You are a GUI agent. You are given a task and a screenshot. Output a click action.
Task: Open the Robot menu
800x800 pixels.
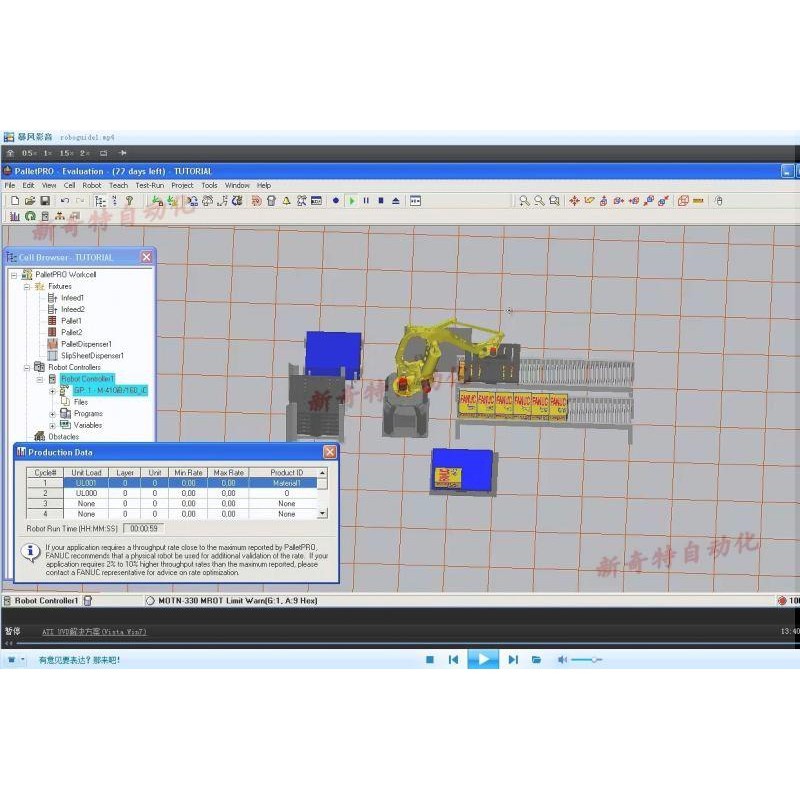(92, 185)
